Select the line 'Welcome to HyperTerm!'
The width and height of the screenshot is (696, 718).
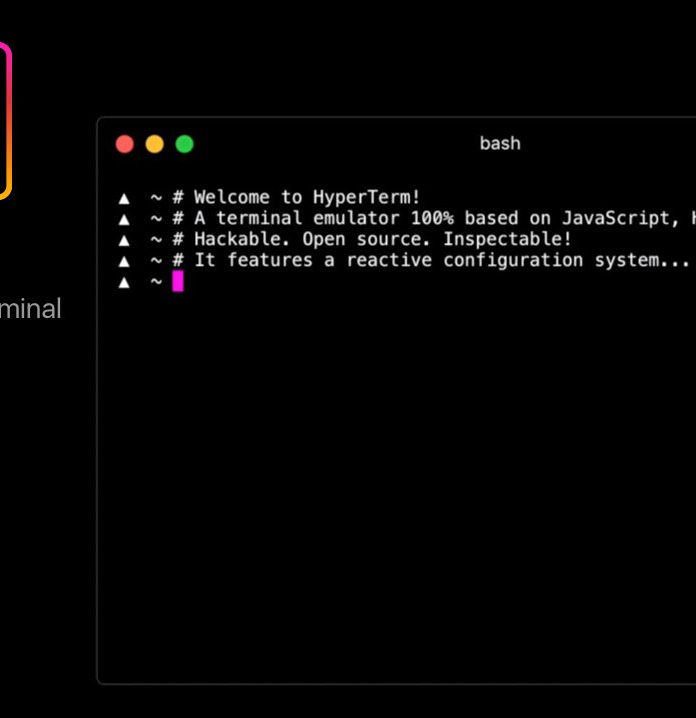[307, 197]
